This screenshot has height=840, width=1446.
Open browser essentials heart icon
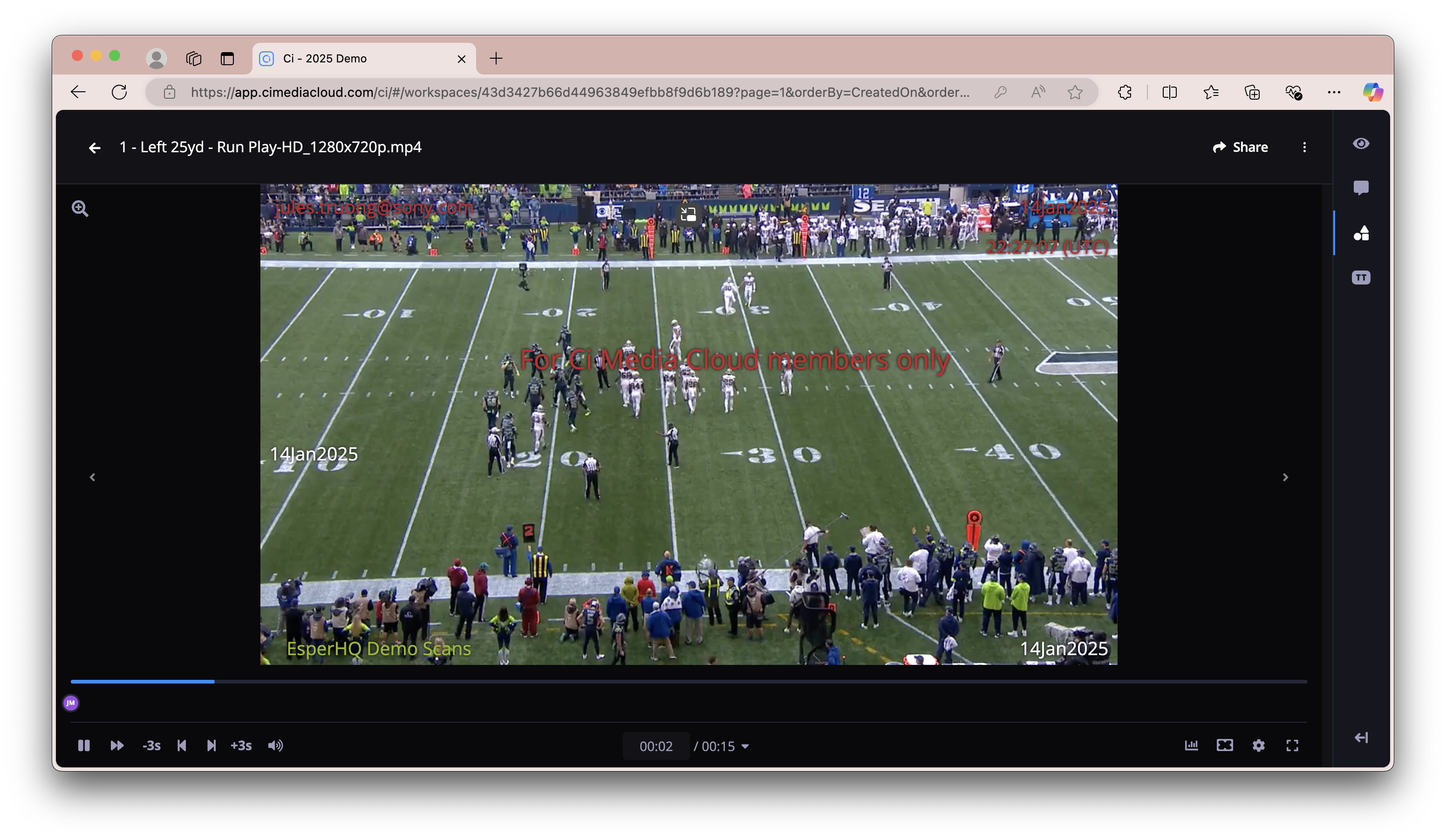pyautogui.click(x=1293, y=92)
